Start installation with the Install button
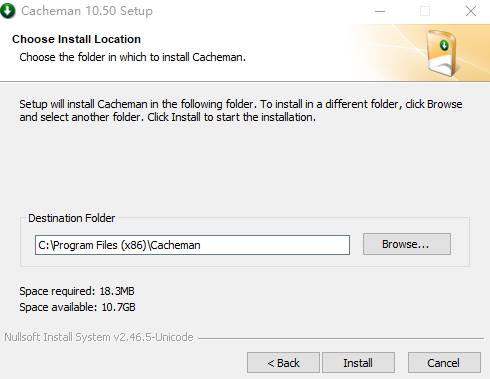 coord(358,363)
